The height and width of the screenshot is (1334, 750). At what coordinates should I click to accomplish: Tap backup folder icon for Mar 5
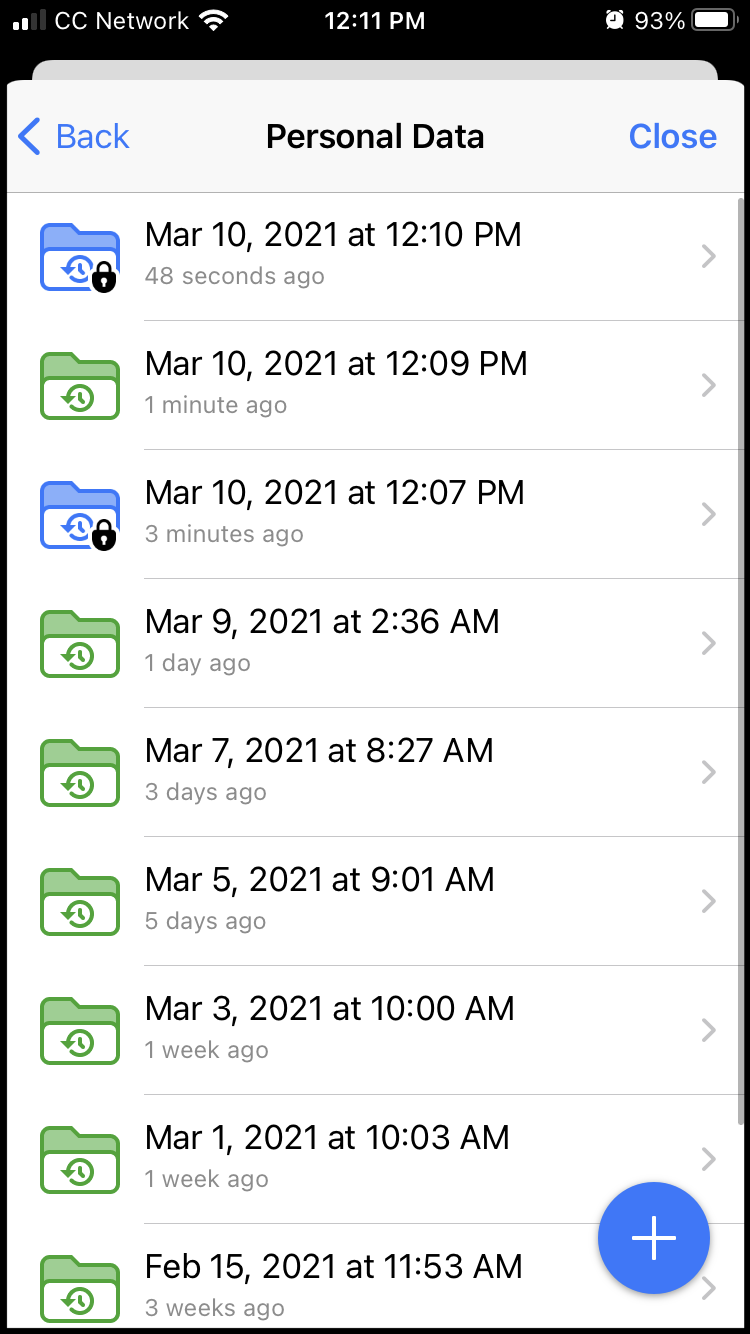tap(79, 902)
